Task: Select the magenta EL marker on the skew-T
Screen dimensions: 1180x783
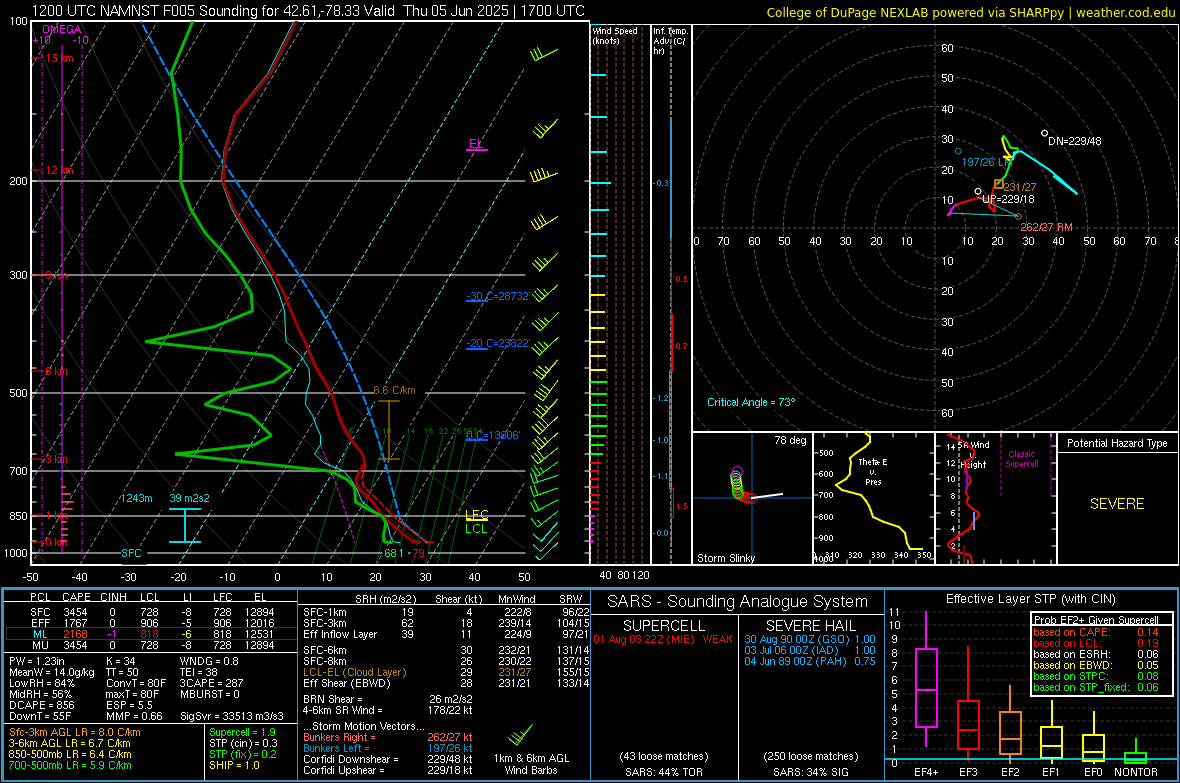Action: 476,144
